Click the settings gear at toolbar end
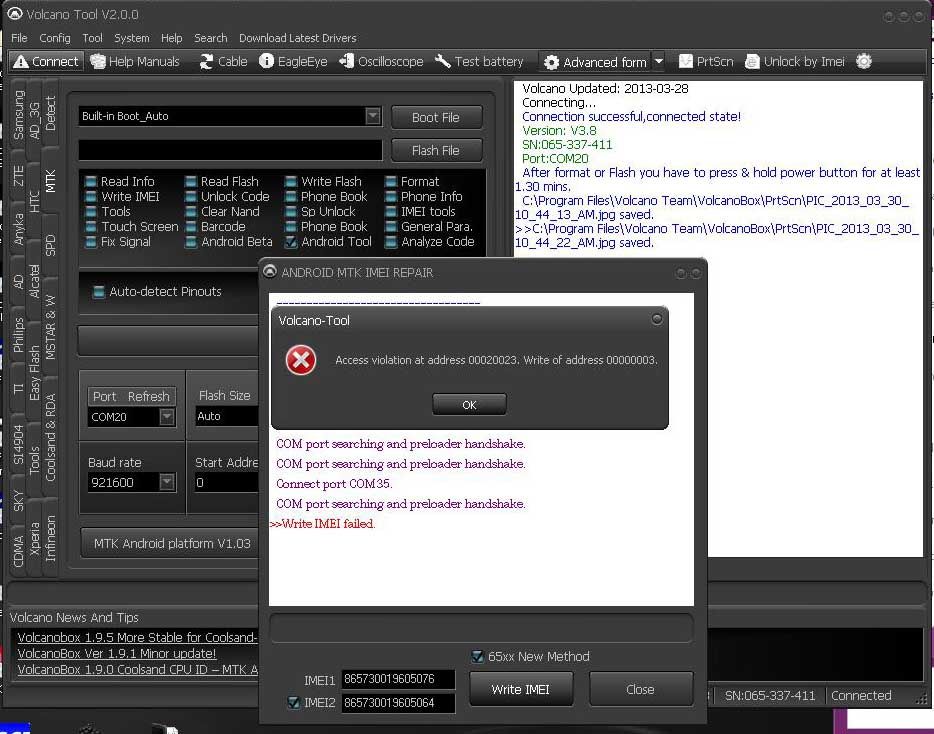Viewport: 934px width, 734px height. 864,61
